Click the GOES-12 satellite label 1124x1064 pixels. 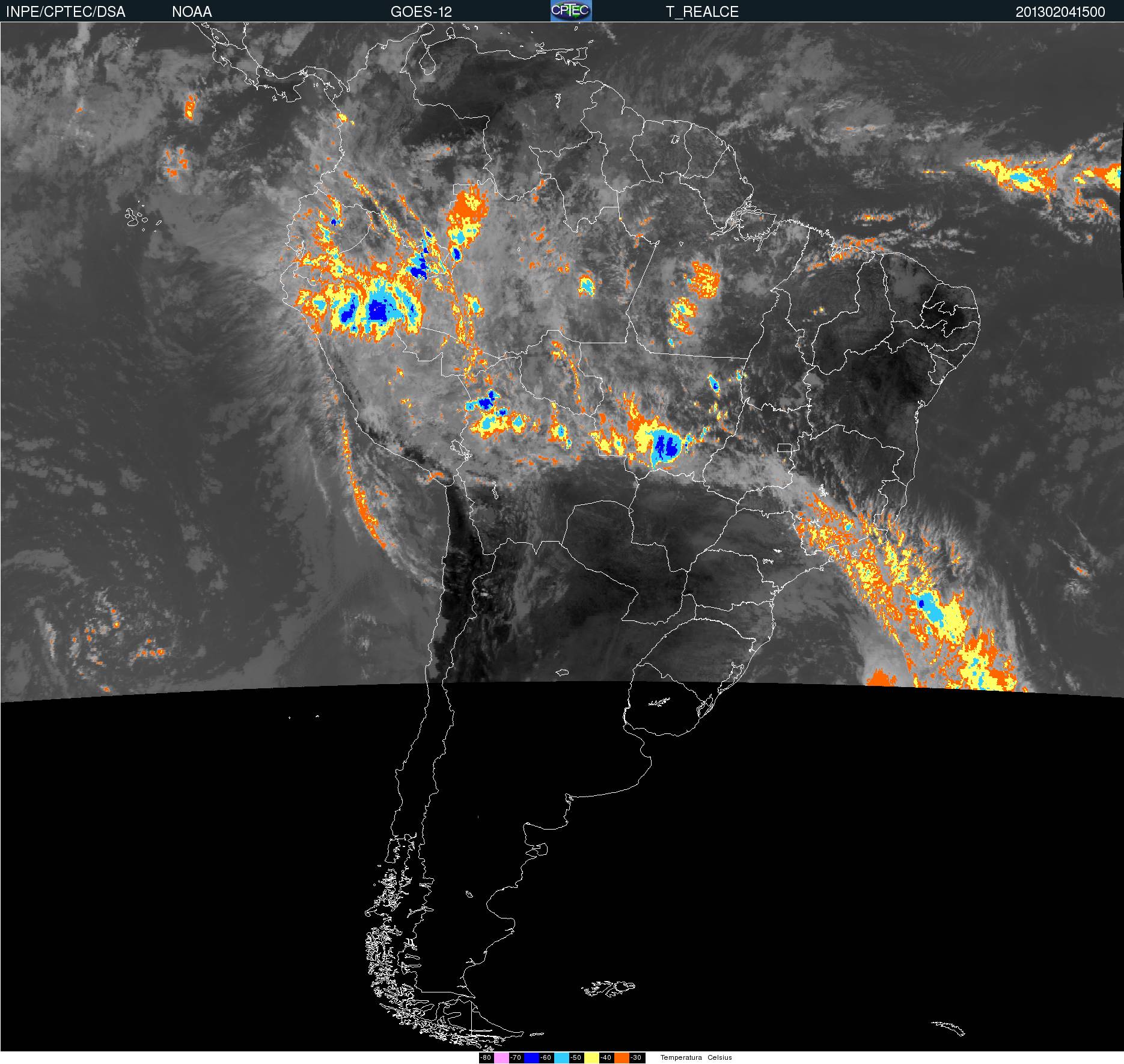421,12
